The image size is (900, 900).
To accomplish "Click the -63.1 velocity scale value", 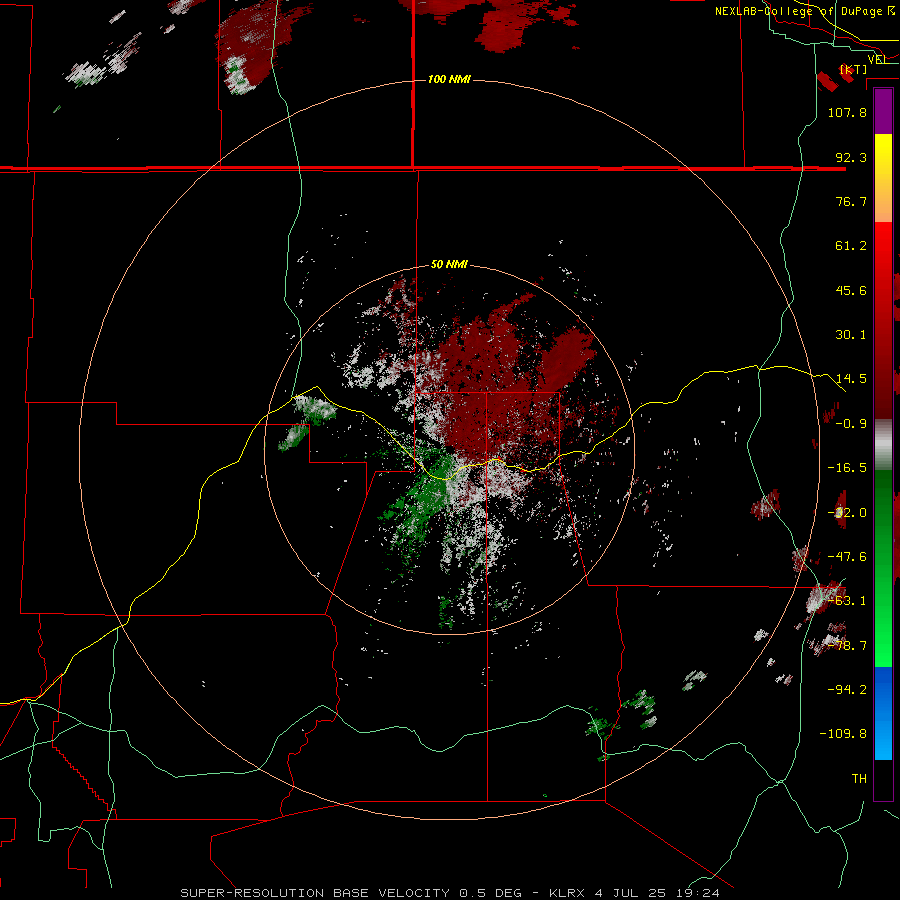I will [847, 601].
